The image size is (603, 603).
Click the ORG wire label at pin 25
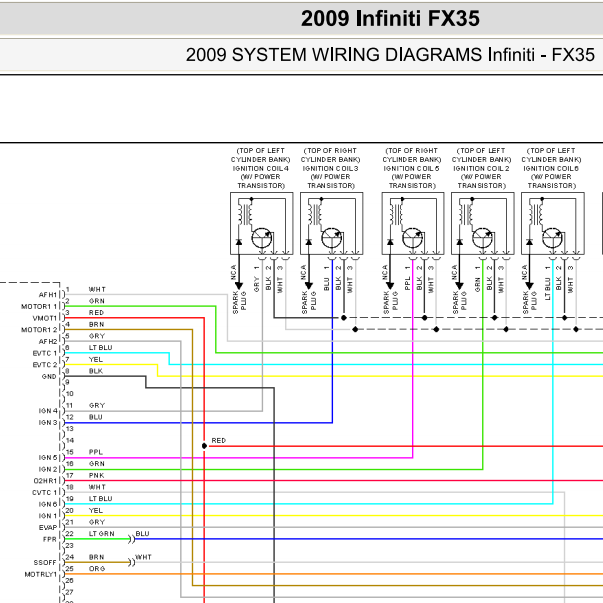(x=97, y=569)
